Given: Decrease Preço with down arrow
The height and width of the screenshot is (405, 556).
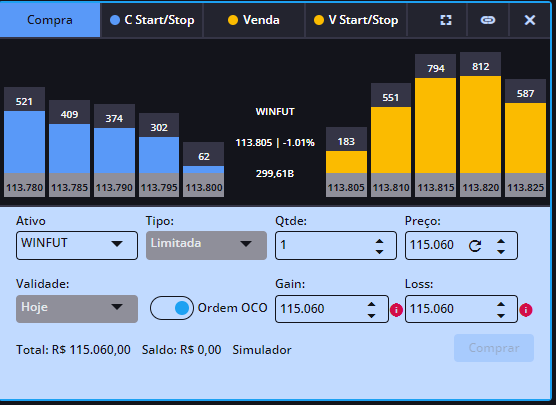Looking at the screenshot, I should point(501,252).
